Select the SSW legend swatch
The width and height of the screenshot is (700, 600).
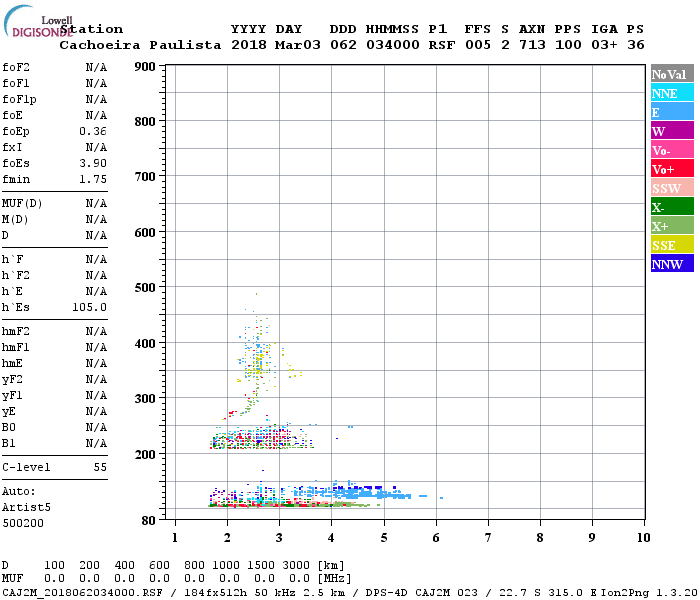pyautogui.click(x=672, y=188)
